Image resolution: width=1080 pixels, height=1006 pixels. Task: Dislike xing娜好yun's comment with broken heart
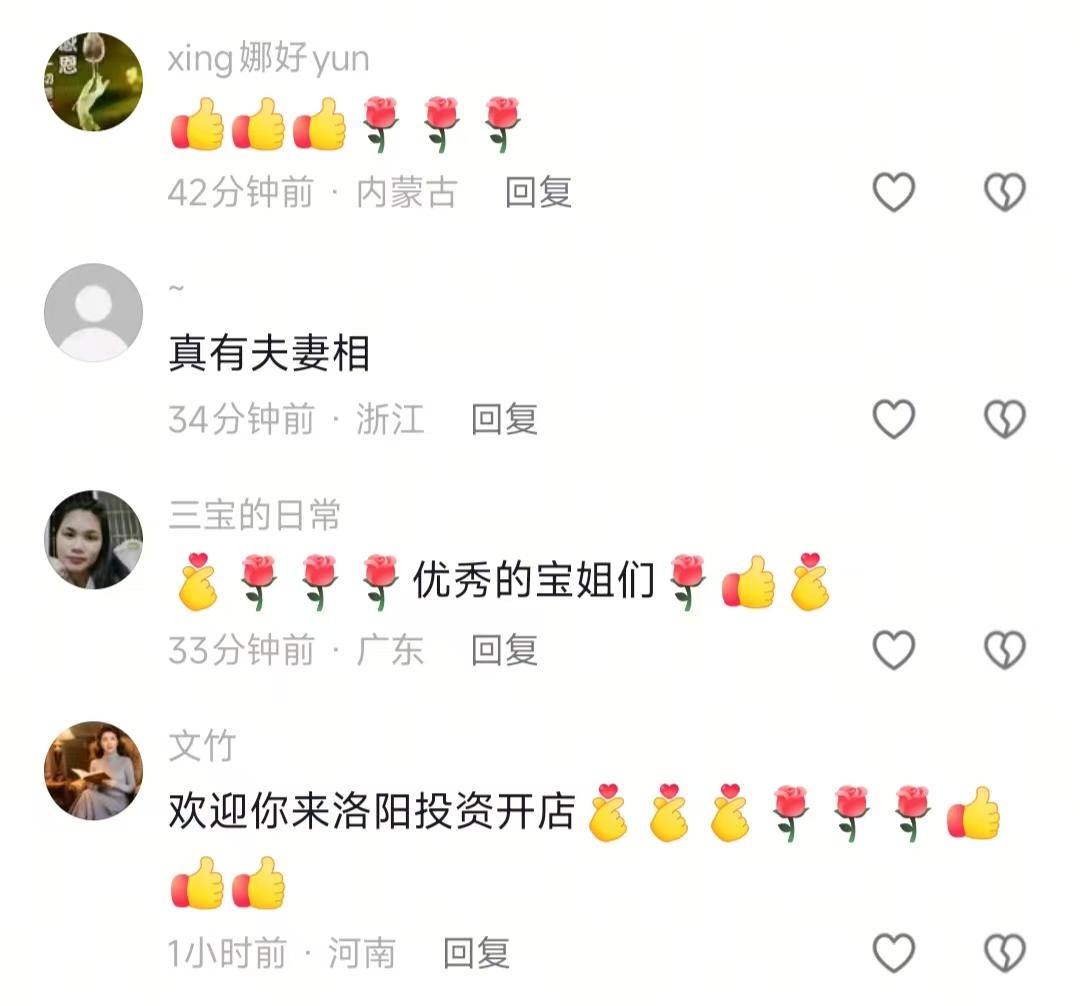click(1005, 192)
